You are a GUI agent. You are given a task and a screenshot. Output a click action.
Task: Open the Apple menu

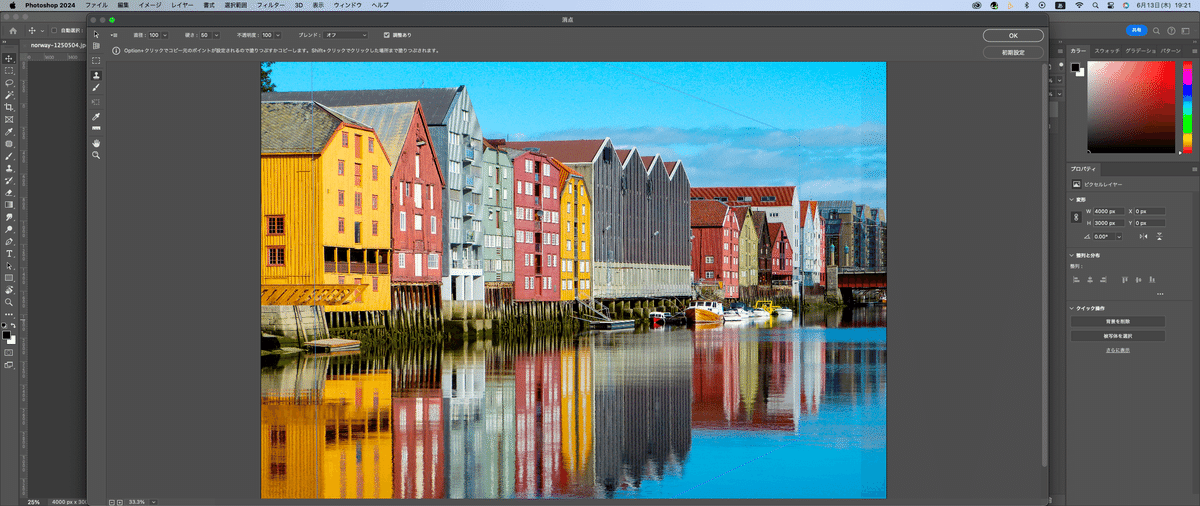click(x=12, y=5)
